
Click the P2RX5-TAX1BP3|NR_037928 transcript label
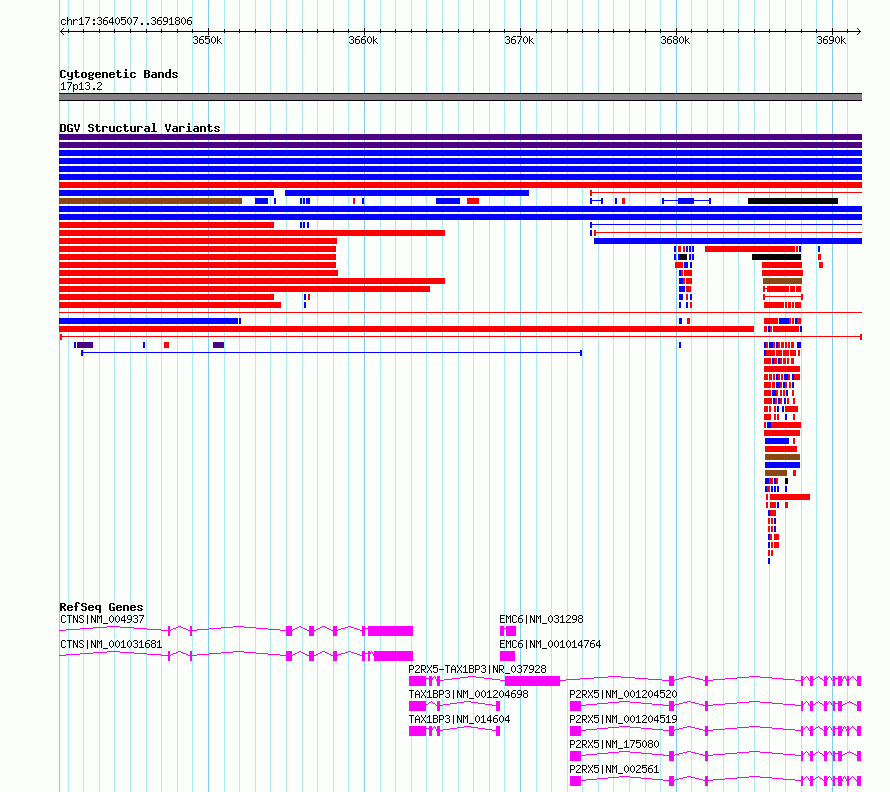[x=477, y=669]
